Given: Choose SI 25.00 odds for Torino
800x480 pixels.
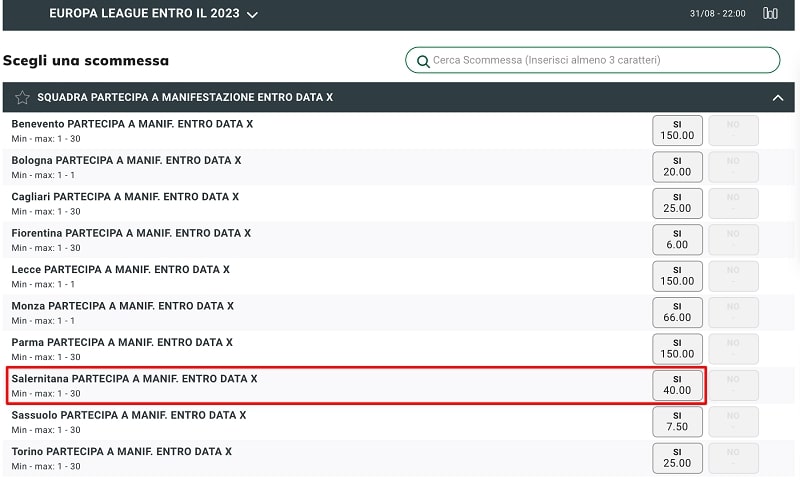Looking at the screenshot, I should [x=677, y=458].
